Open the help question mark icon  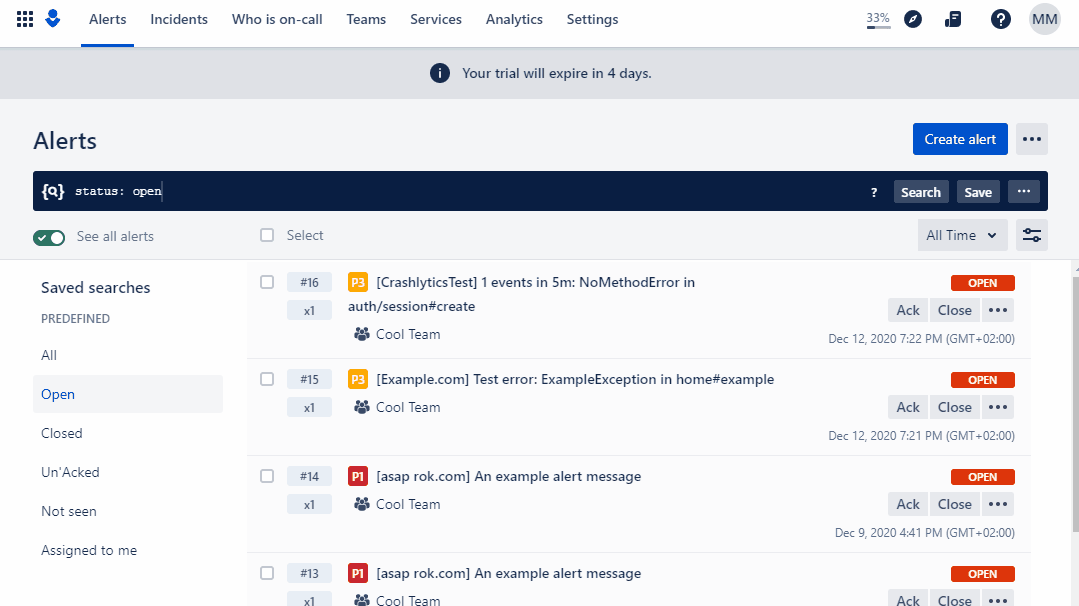pos(1001,19)
